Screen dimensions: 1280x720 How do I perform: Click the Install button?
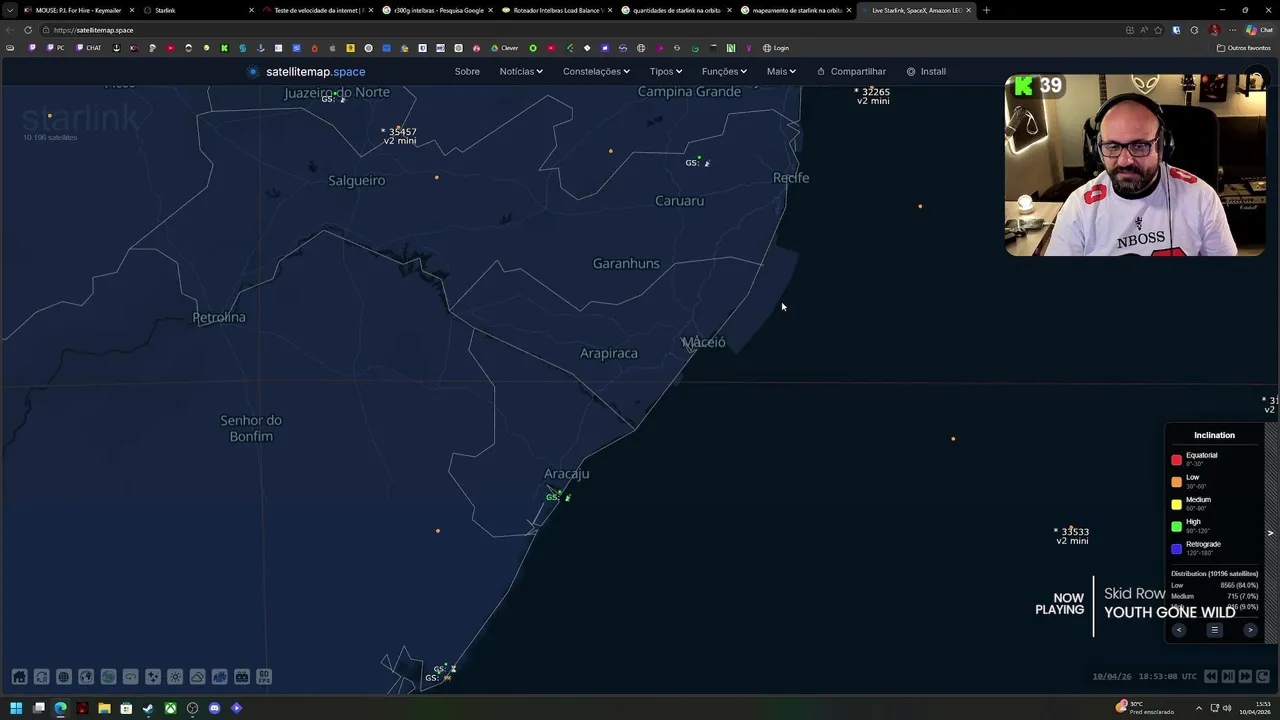tap(926, 72)
